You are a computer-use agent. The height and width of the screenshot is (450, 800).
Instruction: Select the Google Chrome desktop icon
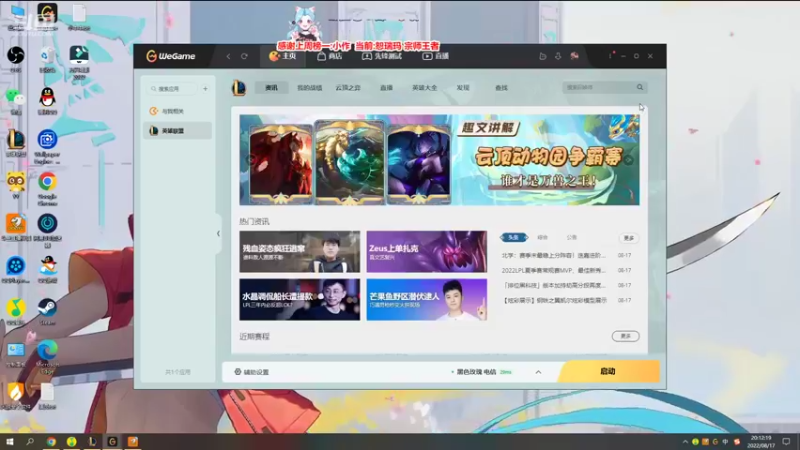pos(47,188)
